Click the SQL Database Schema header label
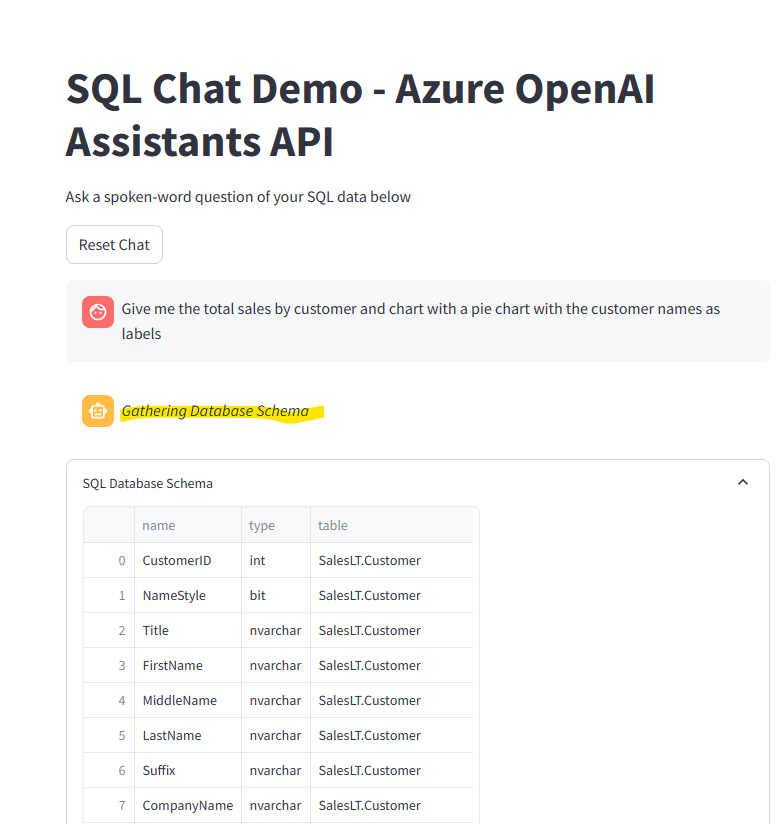This screenshot has height=839, width=783. tap(148, 483)
